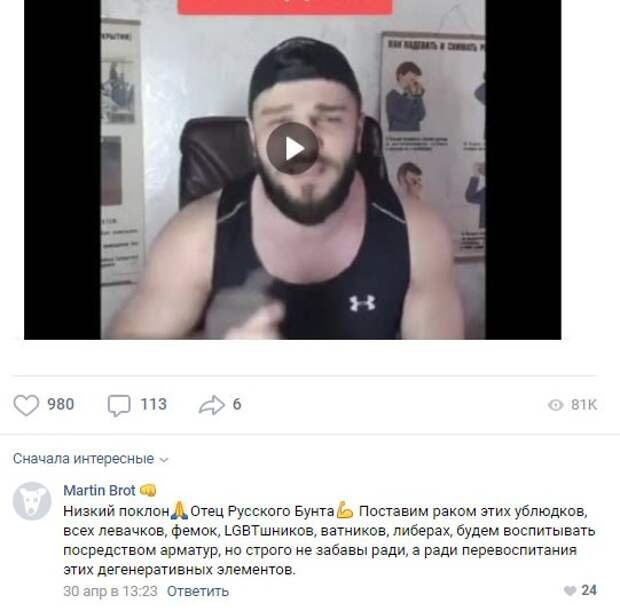Click the sort order chevron arrow
Image resolution: width=620 pixels, height=611 pixels.
click(164, 460)
